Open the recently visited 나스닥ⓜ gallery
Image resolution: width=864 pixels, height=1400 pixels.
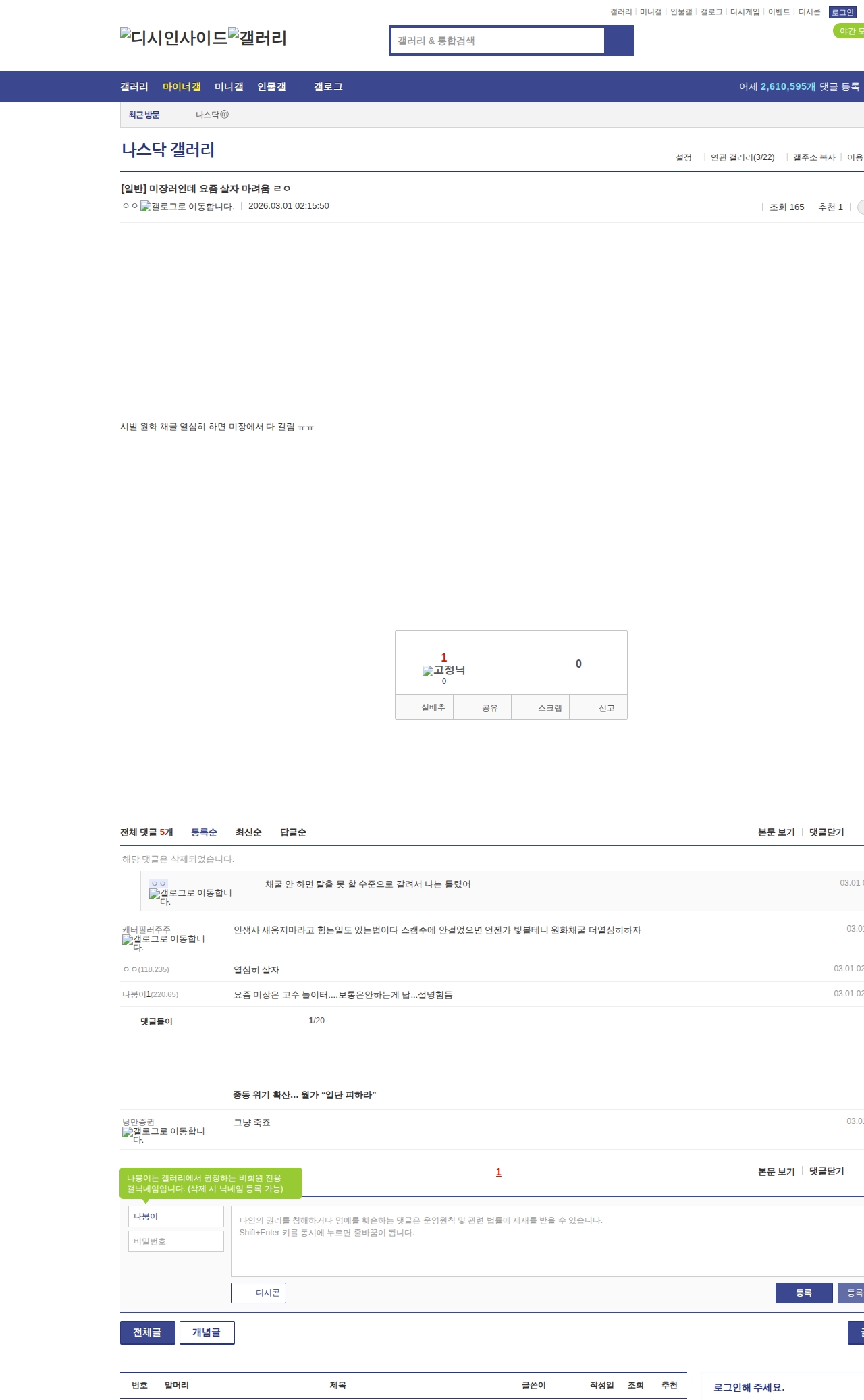(x=212, y=115)
